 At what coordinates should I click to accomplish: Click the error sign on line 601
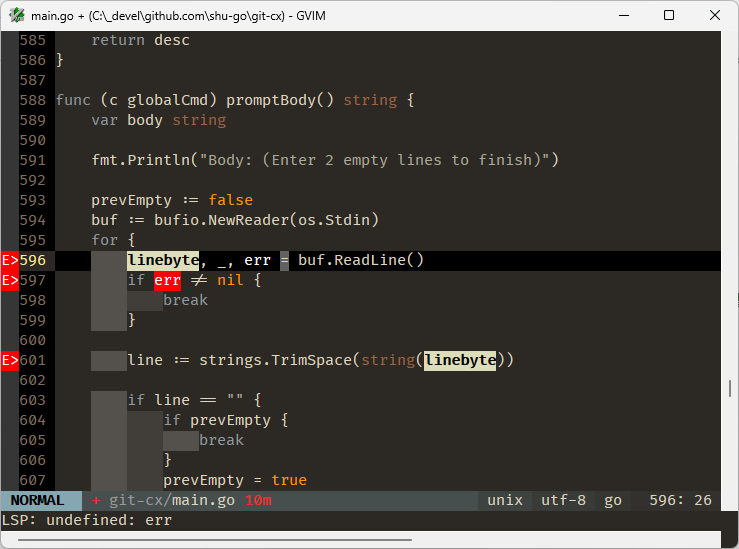pyautogui.click(x=10, y=361)
